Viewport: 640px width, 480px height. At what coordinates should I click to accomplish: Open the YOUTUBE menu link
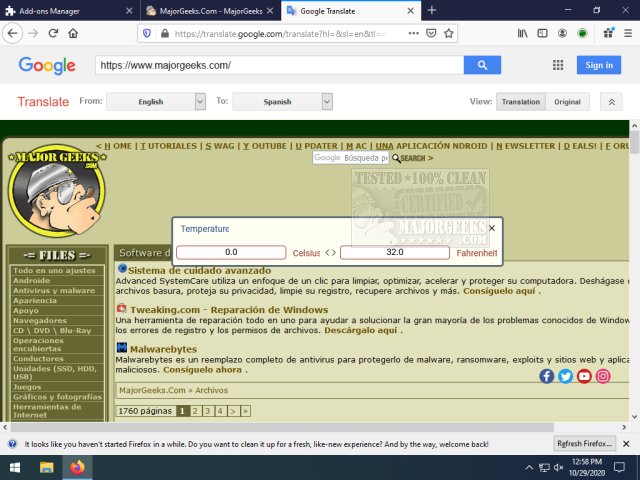coord(265,146)
